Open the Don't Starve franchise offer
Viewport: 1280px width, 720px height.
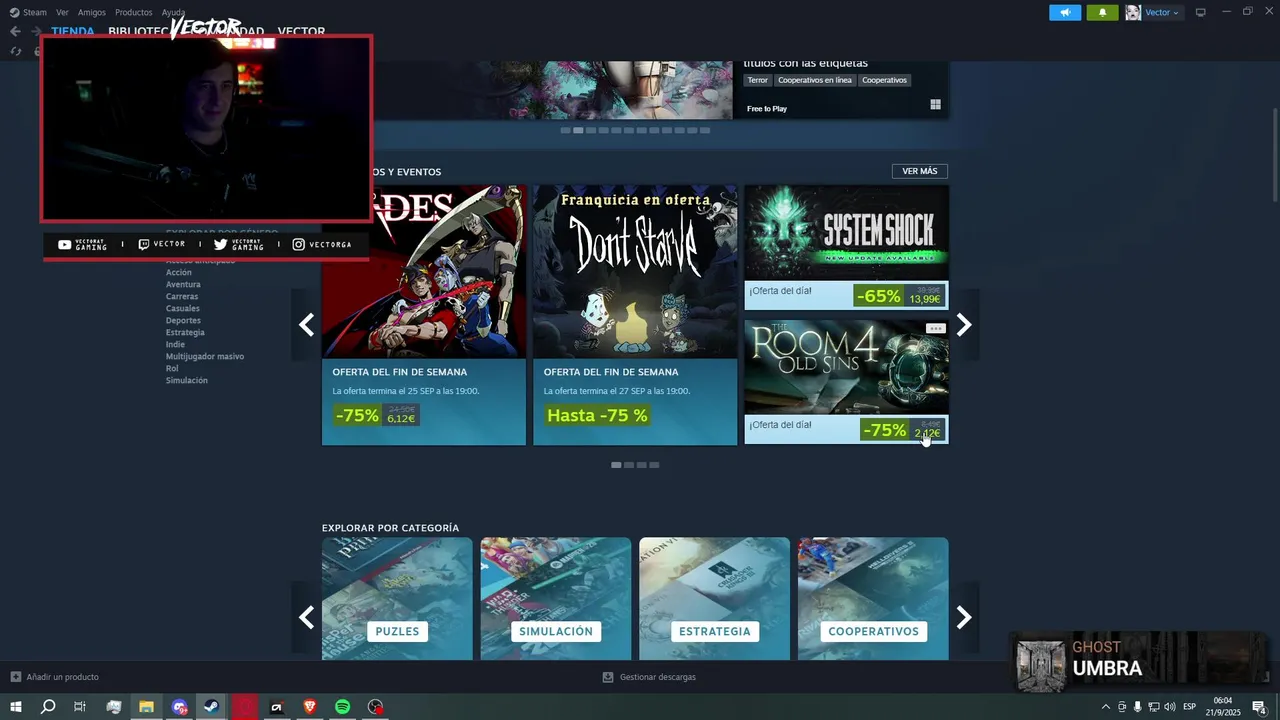coord(635,315)
